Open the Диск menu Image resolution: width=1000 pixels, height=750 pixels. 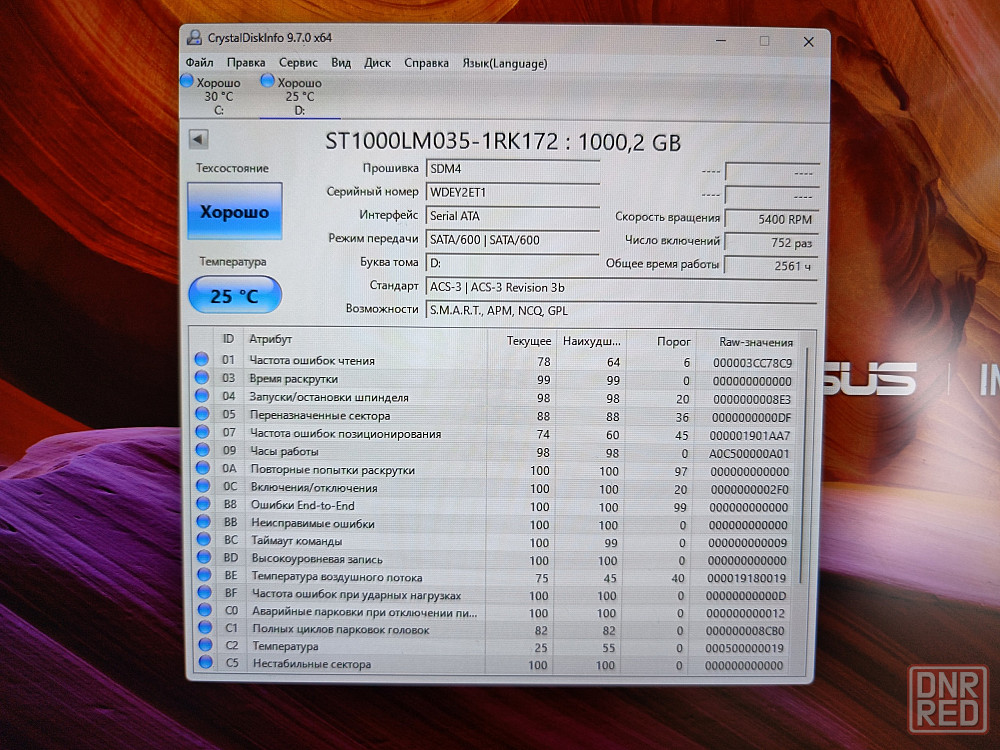point(377,63)
